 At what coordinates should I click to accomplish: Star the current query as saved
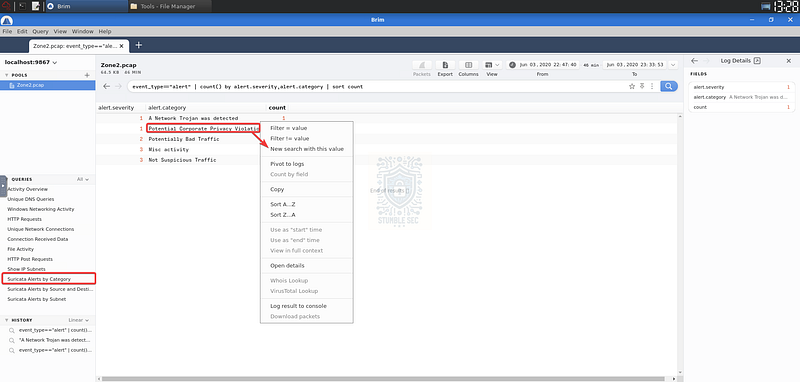coord(632,86)
